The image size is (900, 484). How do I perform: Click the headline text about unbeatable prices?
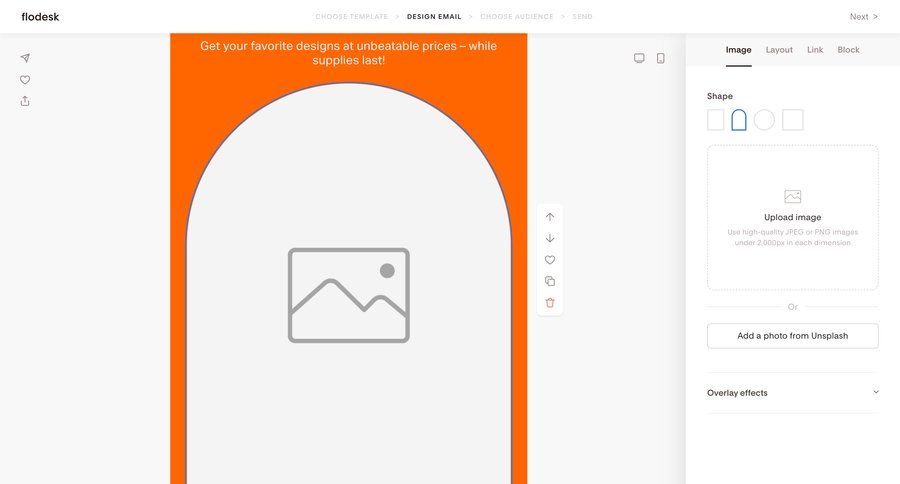point(348,53)
